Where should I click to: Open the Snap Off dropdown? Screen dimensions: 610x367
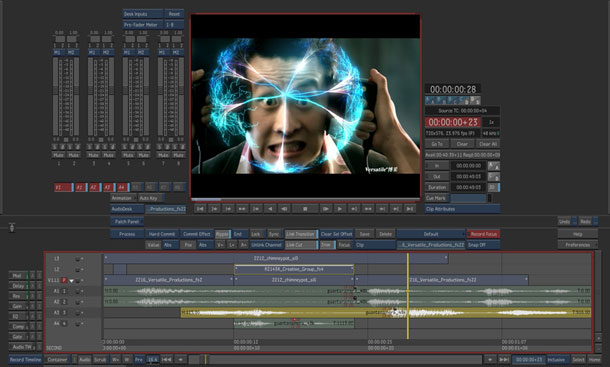pos(483,245)
